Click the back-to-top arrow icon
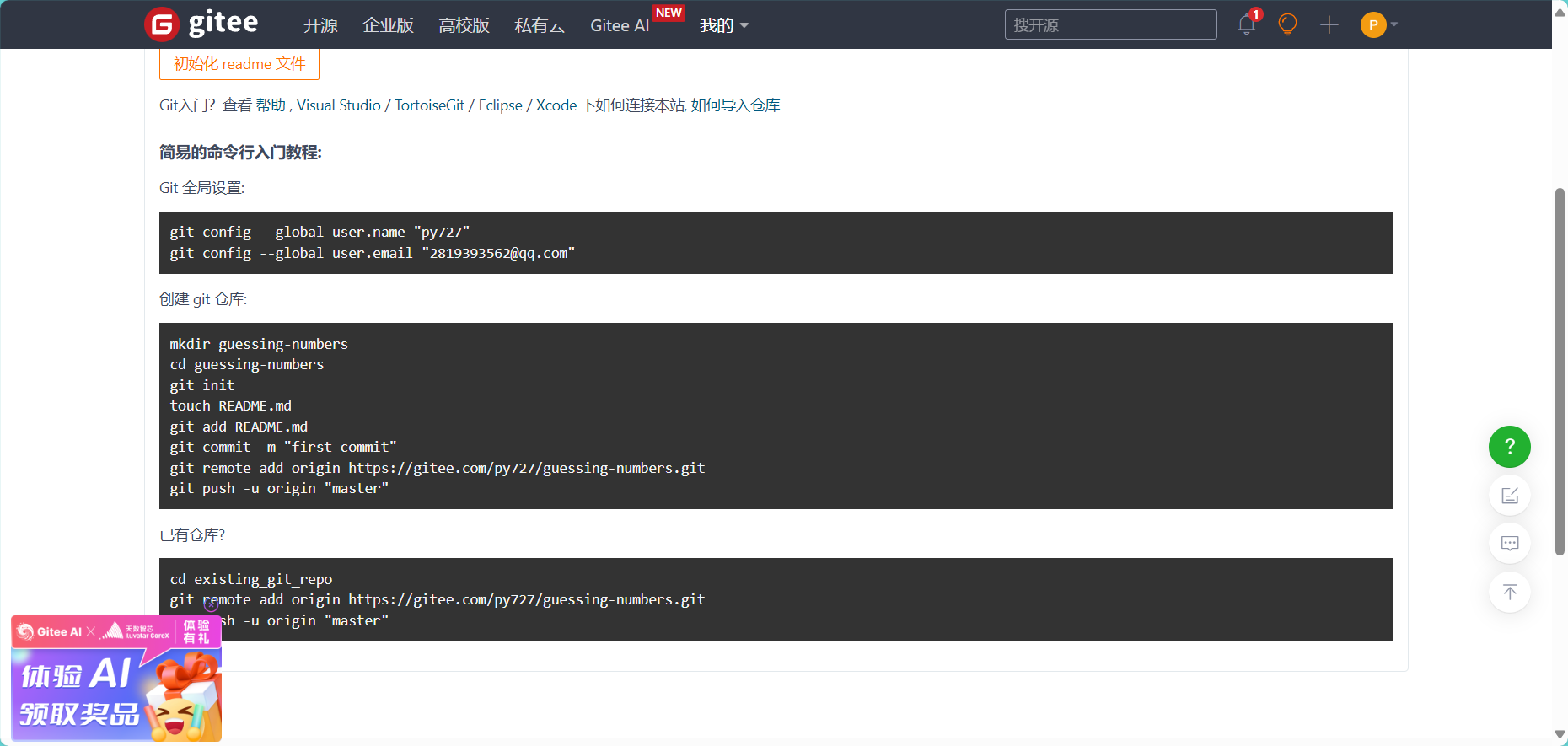The width and height of the screenshot is (1568, 746). click(1509, 592)
